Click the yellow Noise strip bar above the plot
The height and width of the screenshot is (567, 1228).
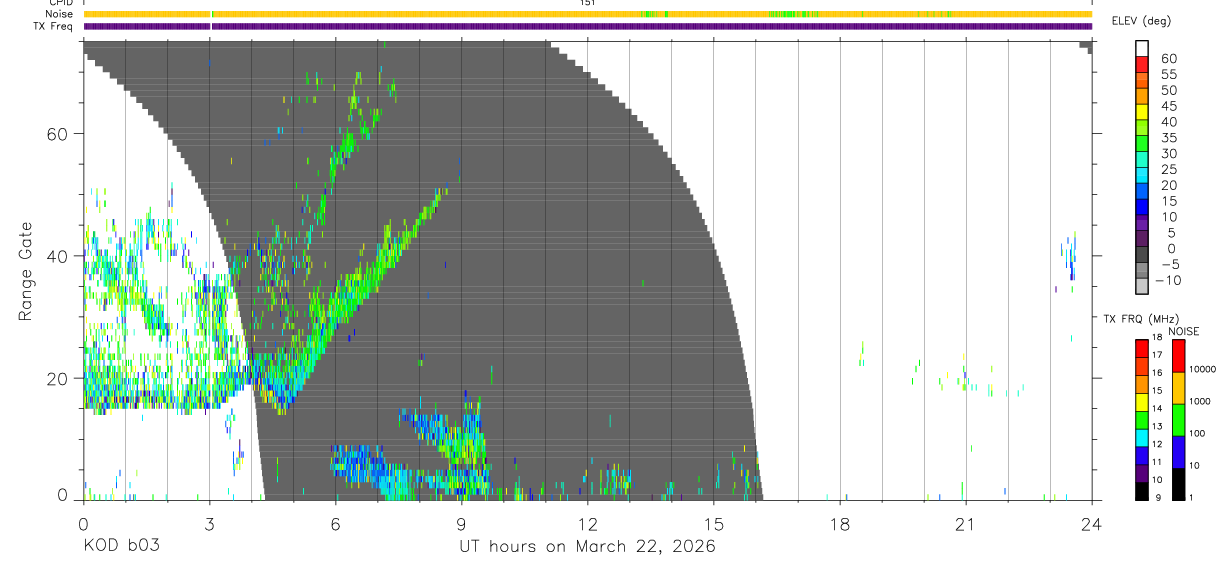(x=587, y=14)
